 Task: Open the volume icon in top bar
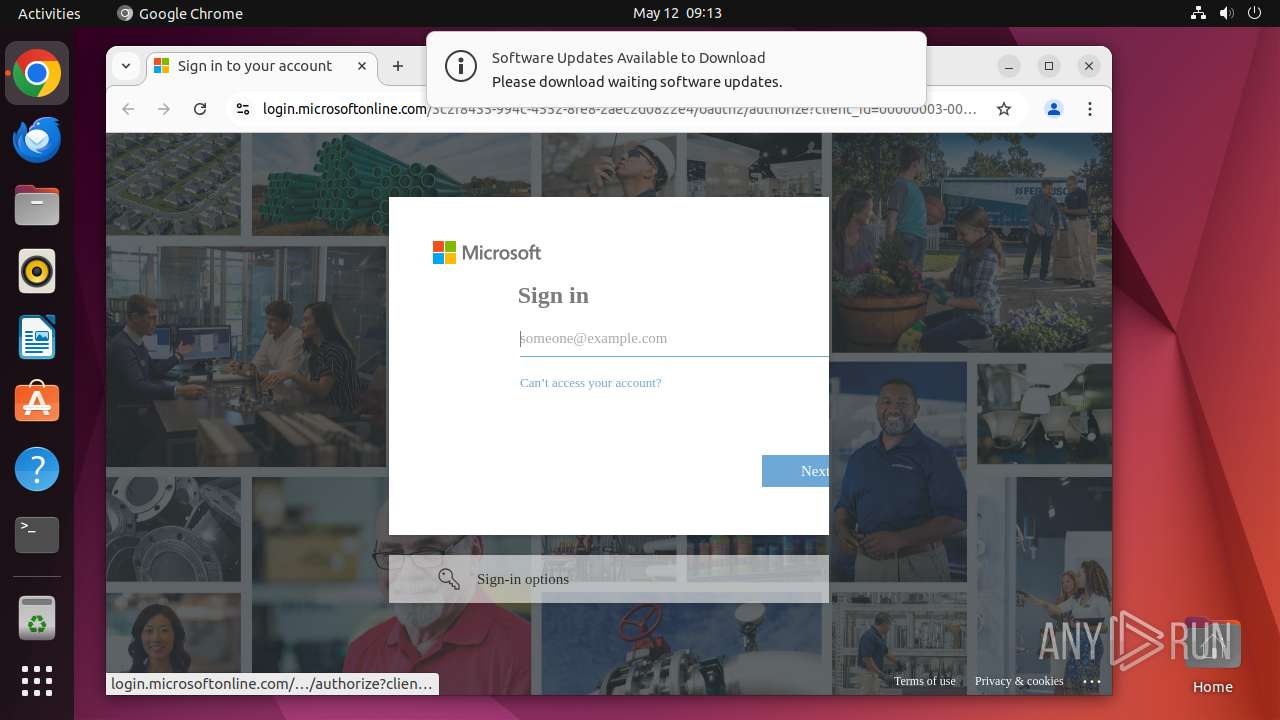(x=1226, y=13)
